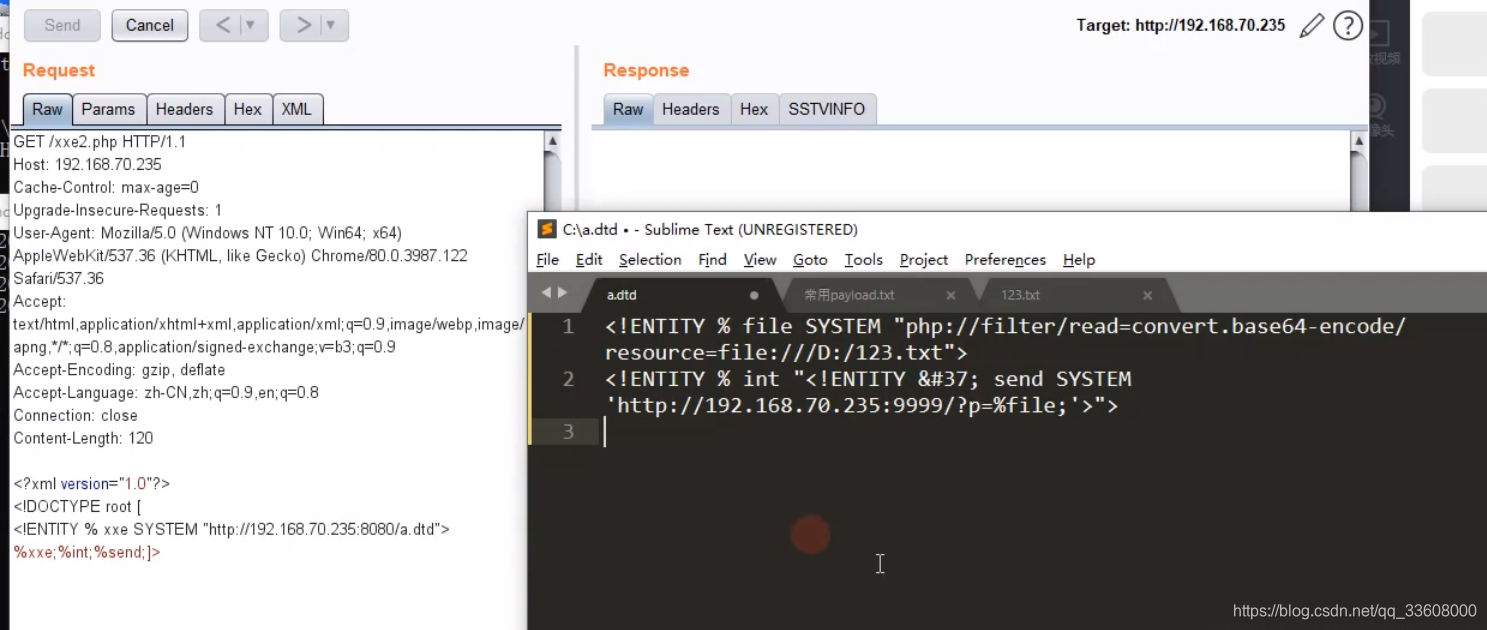1487x630 pixels.
Task: Switch to the Response Hex tab
Action: (754, 109)
